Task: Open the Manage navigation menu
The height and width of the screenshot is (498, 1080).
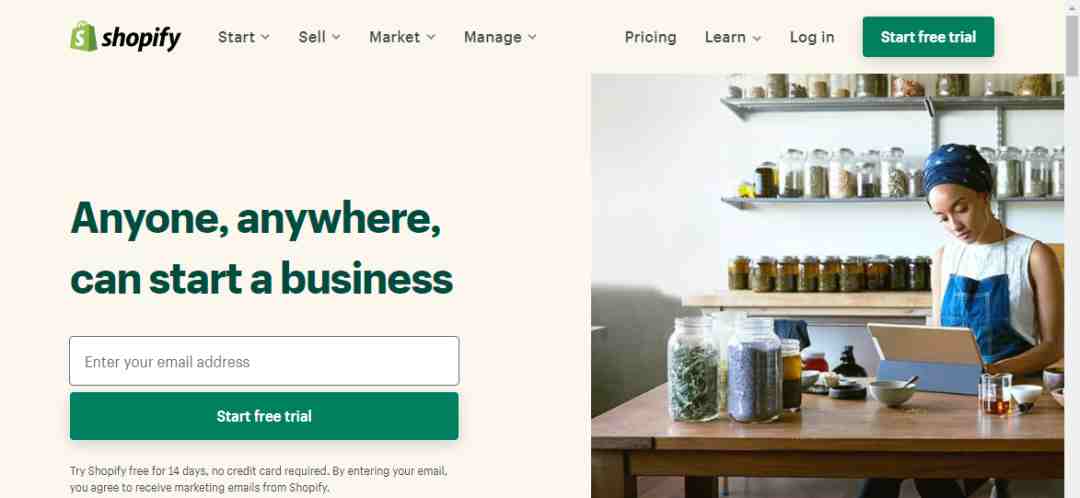Action: tap(492, 37)
